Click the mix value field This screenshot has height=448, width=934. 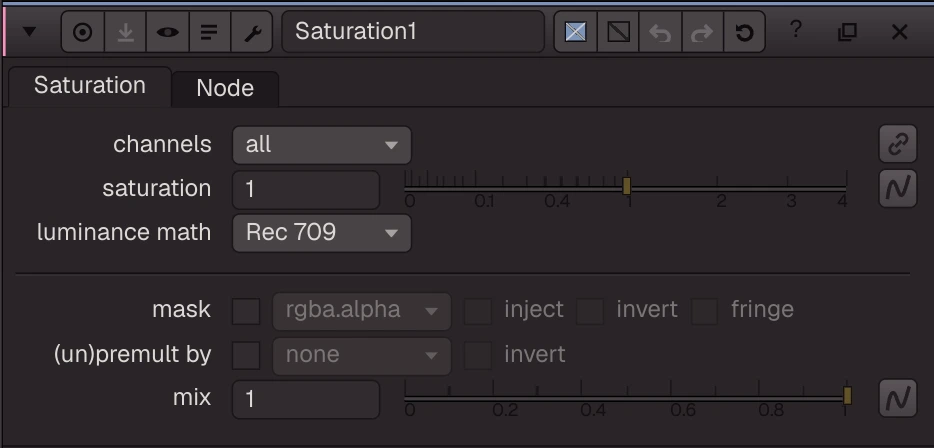[x=306, y=399]
